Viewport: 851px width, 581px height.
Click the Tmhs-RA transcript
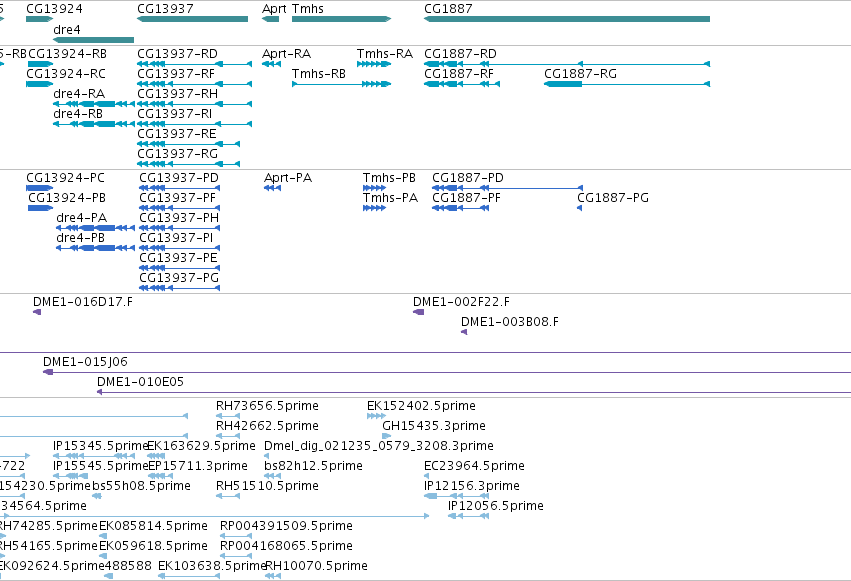[374, 64]
